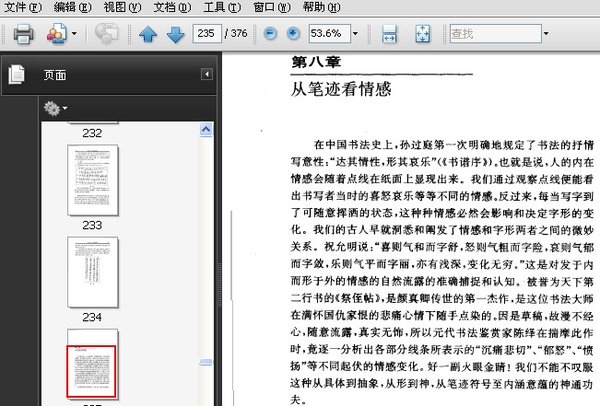Select the page 233 thumbnail
The height and width of the screenshot is (406, 600).
point(93,180)
